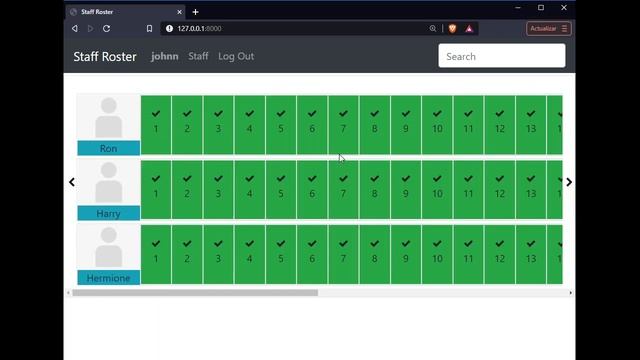Toggle Harry's day 6 attendance

[312, 190]
